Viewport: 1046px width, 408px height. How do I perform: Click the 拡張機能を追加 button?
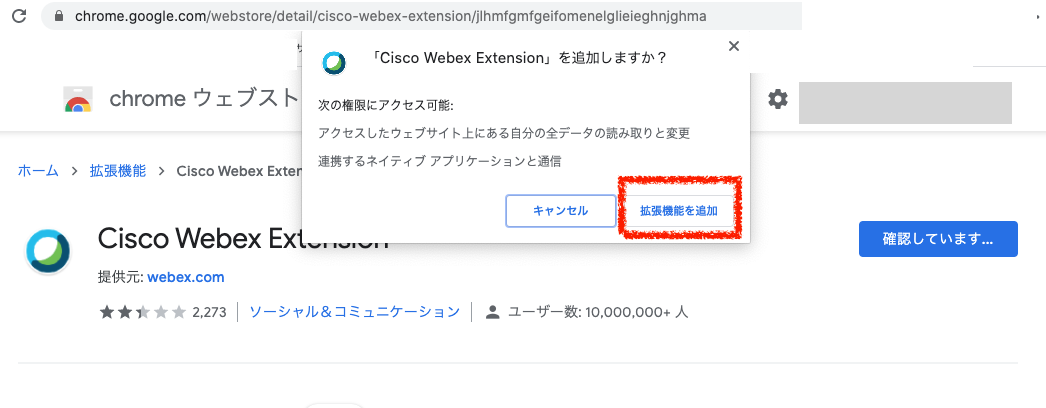[679, 211]
